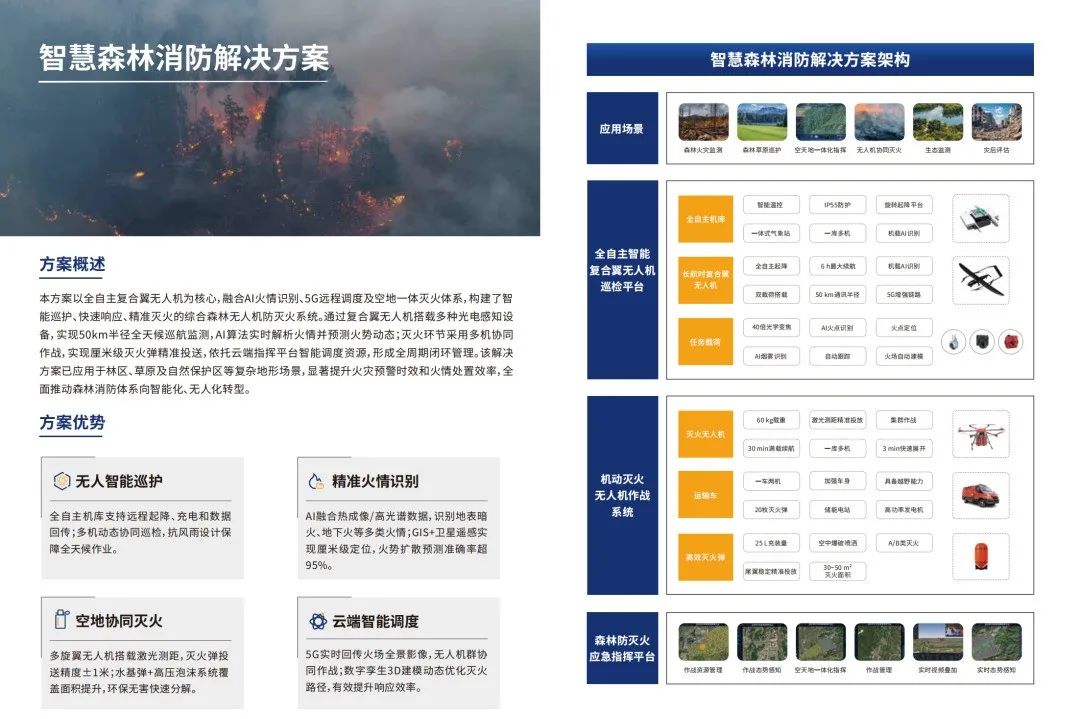Click the 云端智能调度 icon
The width and height of the screenshot is (1076, 719).
coord(317,621)
